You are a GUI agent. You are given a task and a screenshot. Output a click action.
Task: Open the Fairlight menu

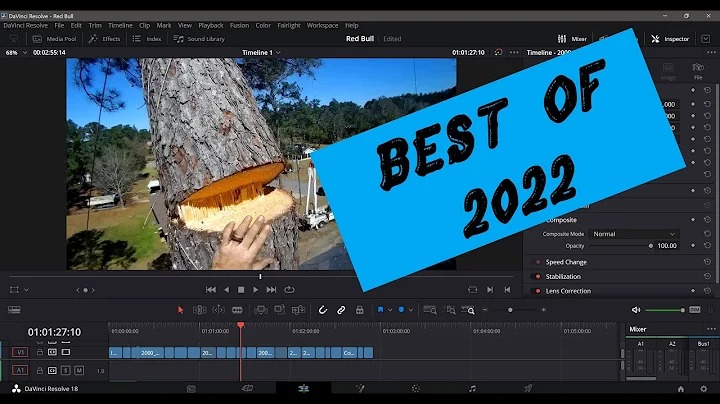pyautogui.click(x=289, y=26)
